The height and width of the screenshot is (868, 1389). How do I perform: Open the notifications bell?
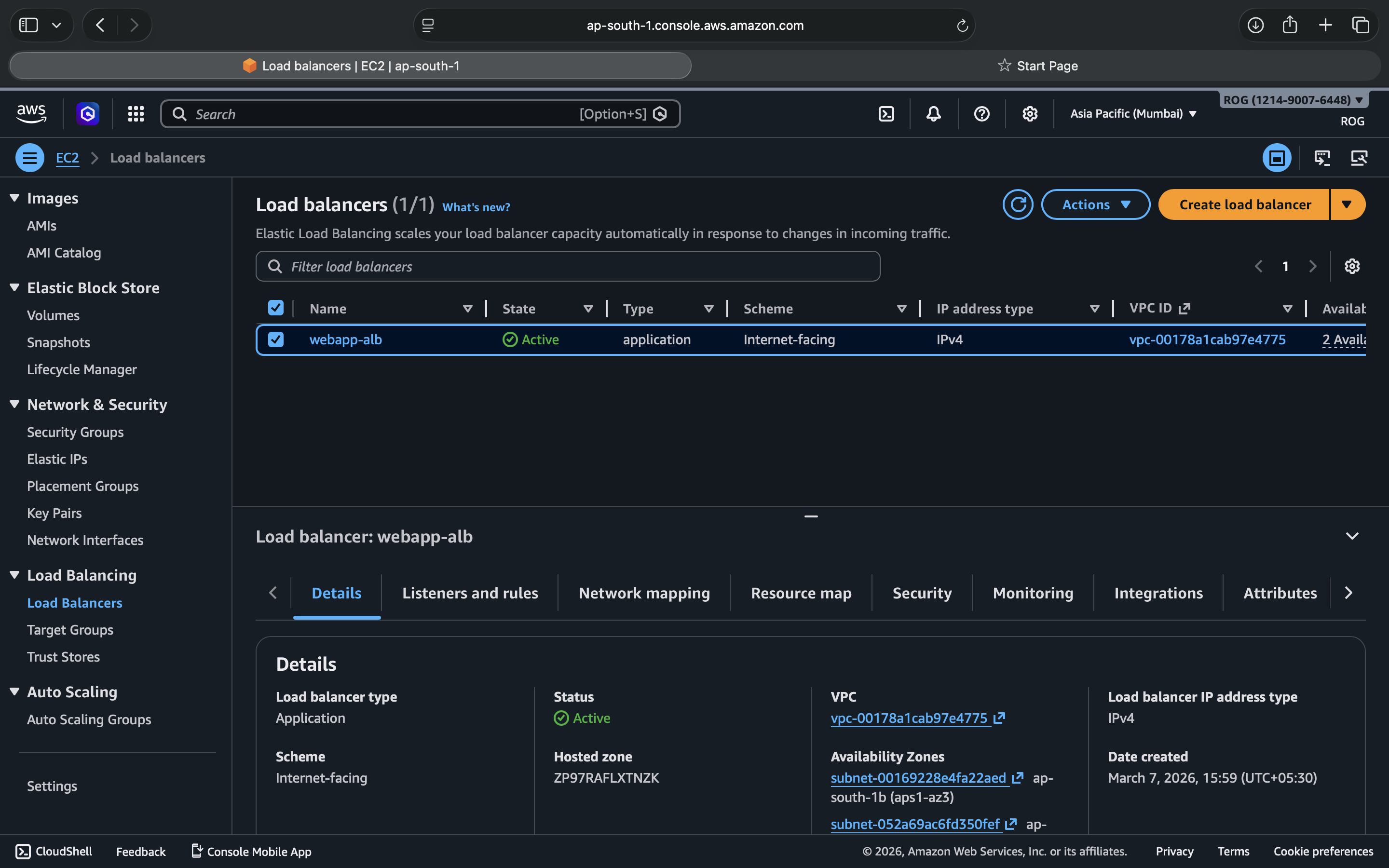pyautogui.click(x=933, y=114)
